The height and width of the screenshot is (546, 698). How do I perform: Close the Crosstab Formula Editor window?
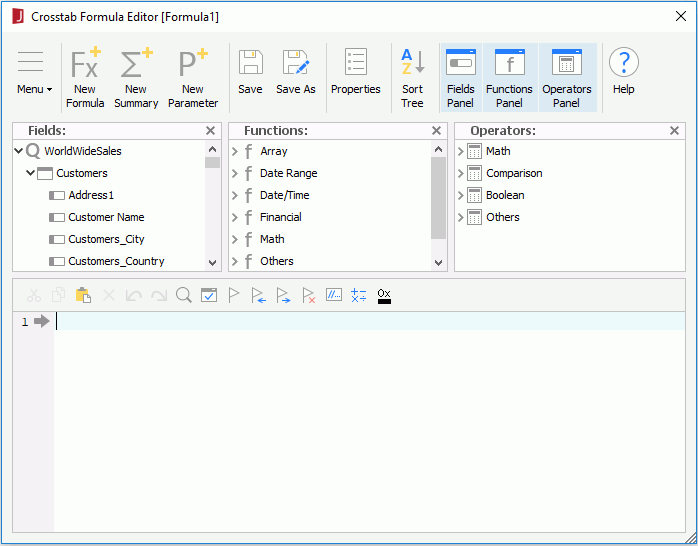point(681,16)
